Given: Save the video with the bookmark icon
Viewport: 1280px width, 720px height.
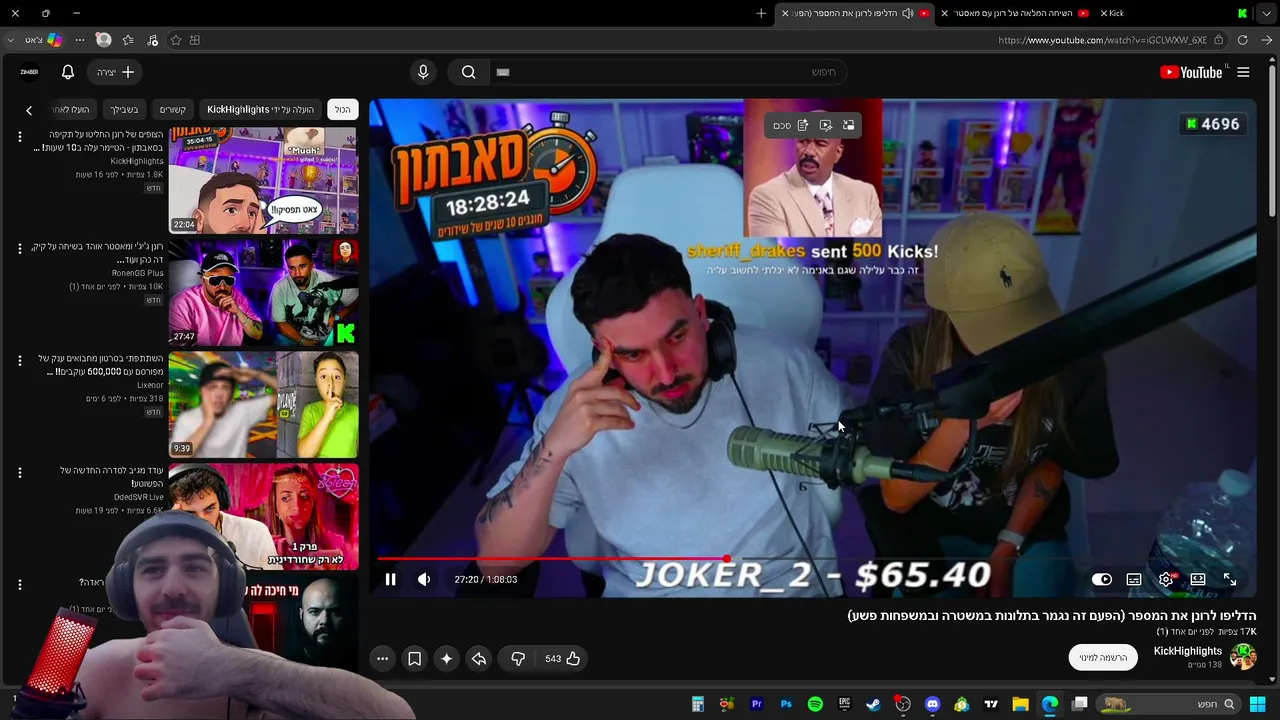Looking at the screenshot, I should click(414, 658).
